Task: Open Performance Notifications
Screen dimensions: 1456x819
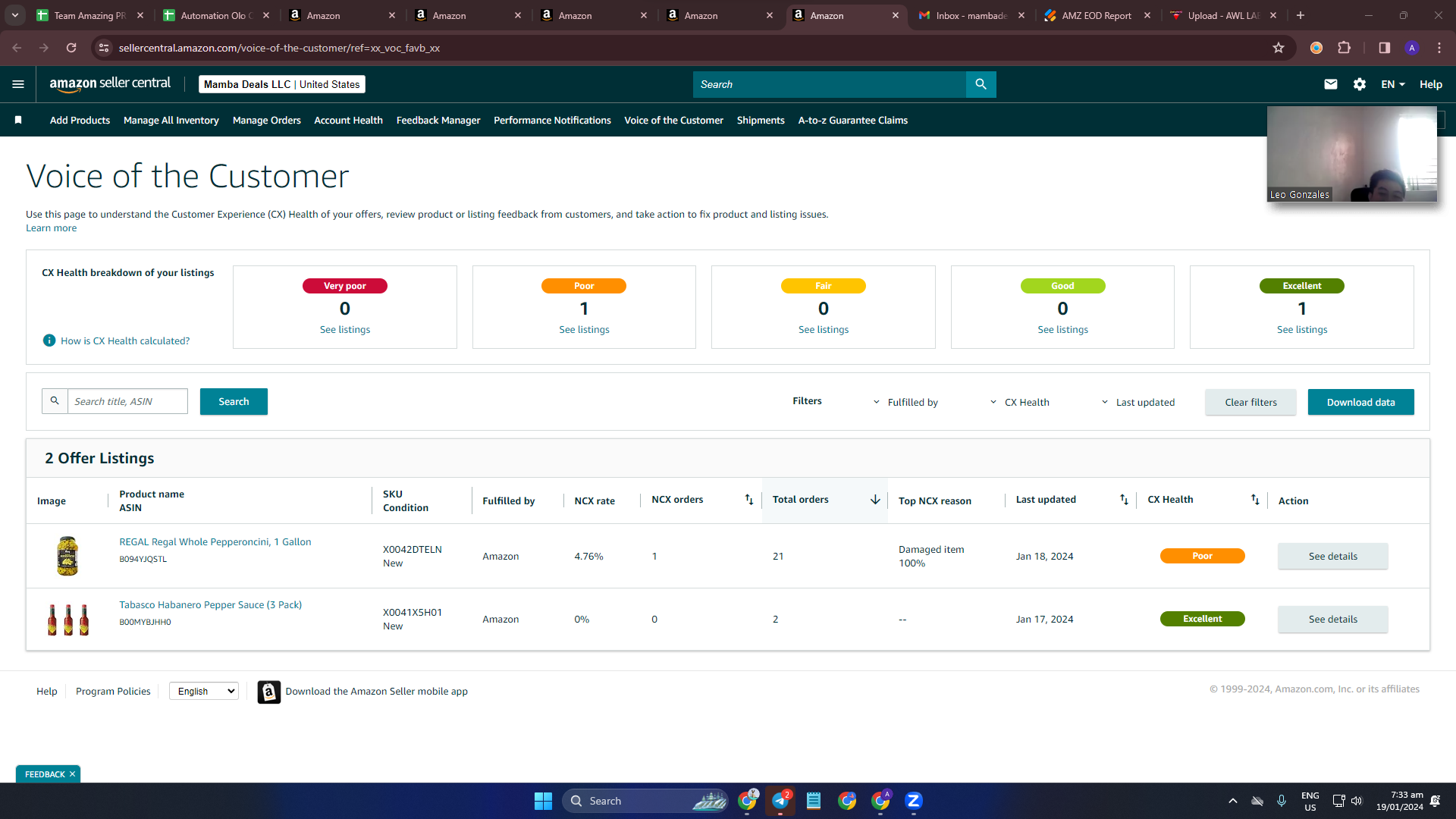Action: [x=552, y=120]
